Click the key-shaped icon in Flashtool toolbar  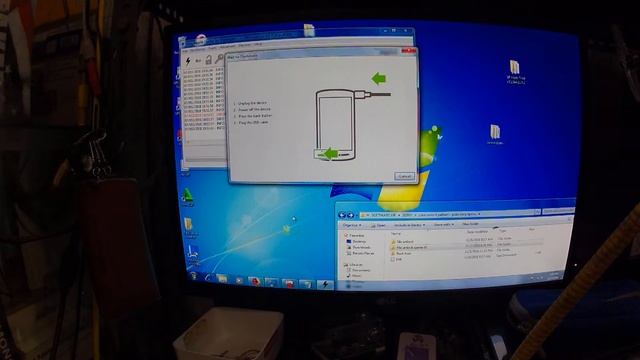coord(219,60)
